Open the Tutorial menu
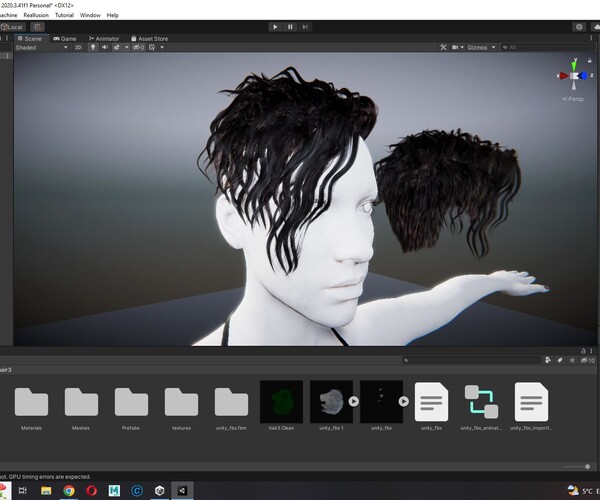Viewport: 600px width, 500px height. [64, 15]
